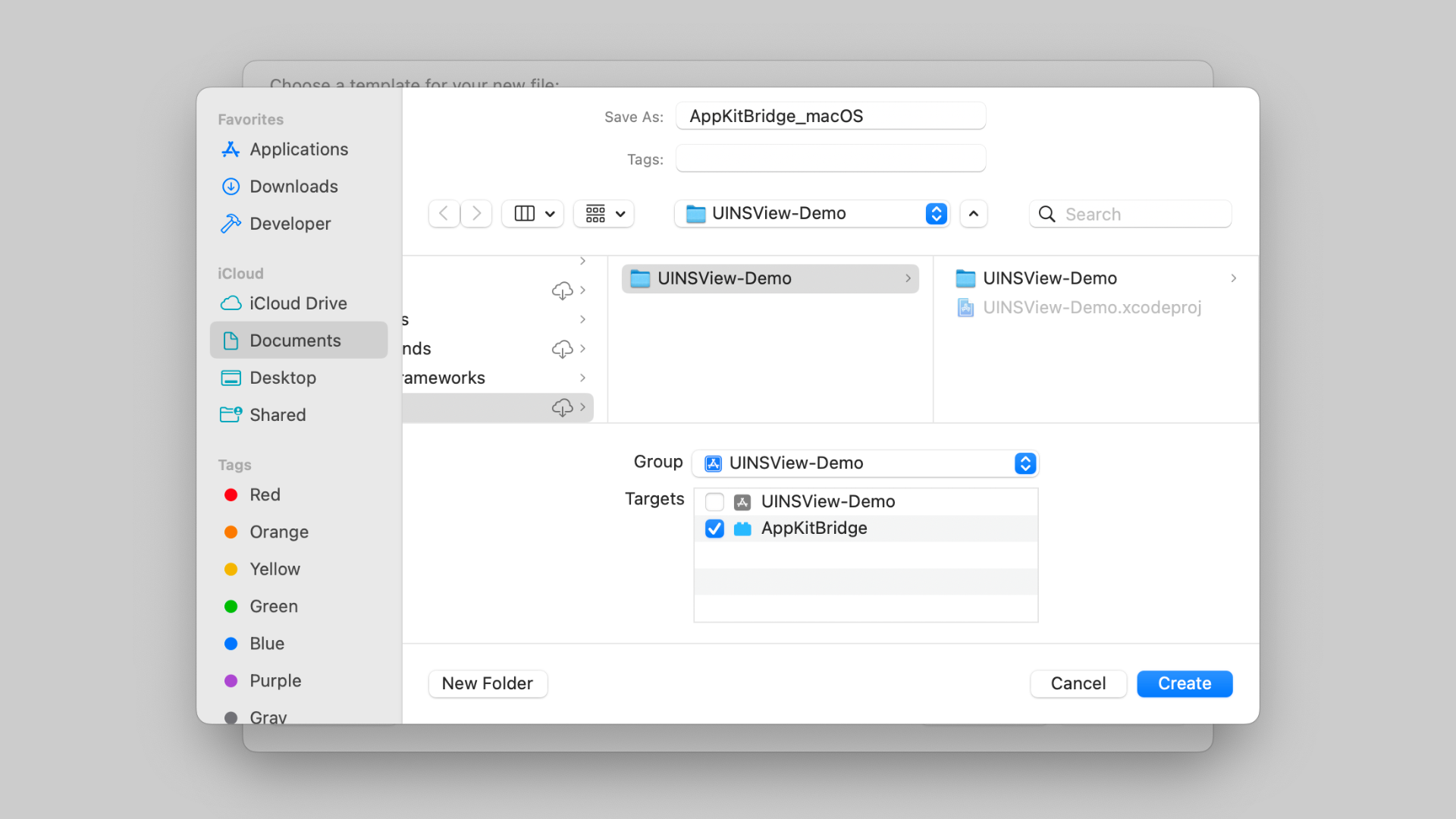
Task: Select Desktop in the sidebar
Action: [x=282, y=378]
